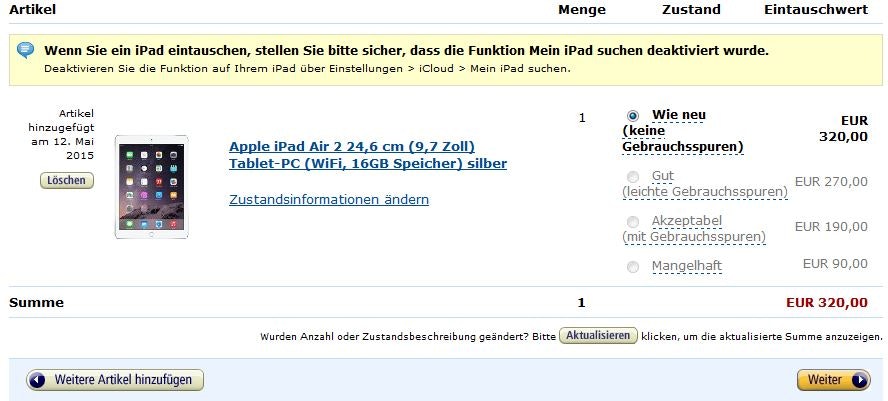
Task: Click '(keine Gebrauchsspuren)' description text
Action: [682, 139]
